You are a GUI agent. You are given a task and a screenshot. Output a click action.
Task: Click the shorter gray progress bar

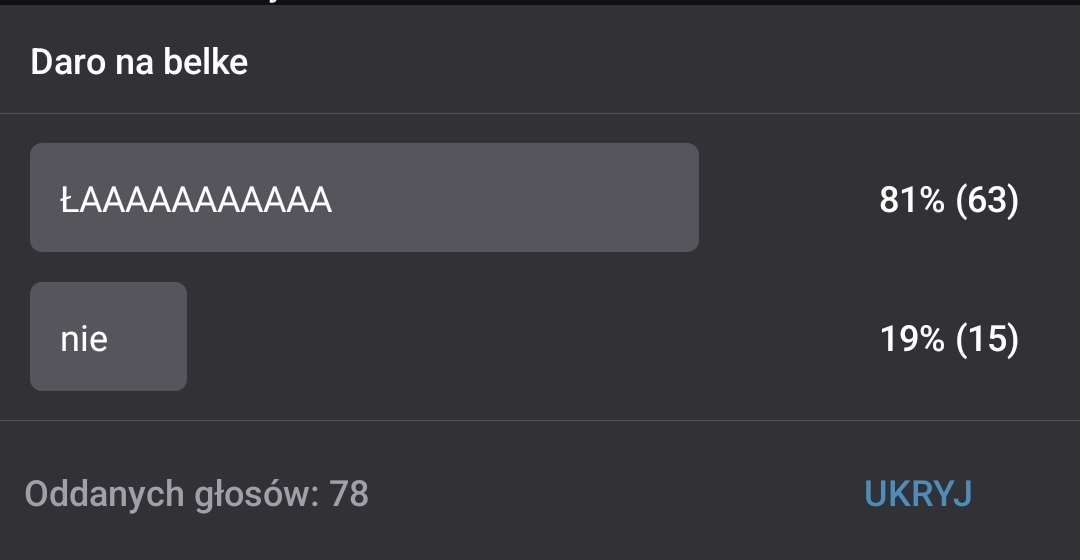108,337
